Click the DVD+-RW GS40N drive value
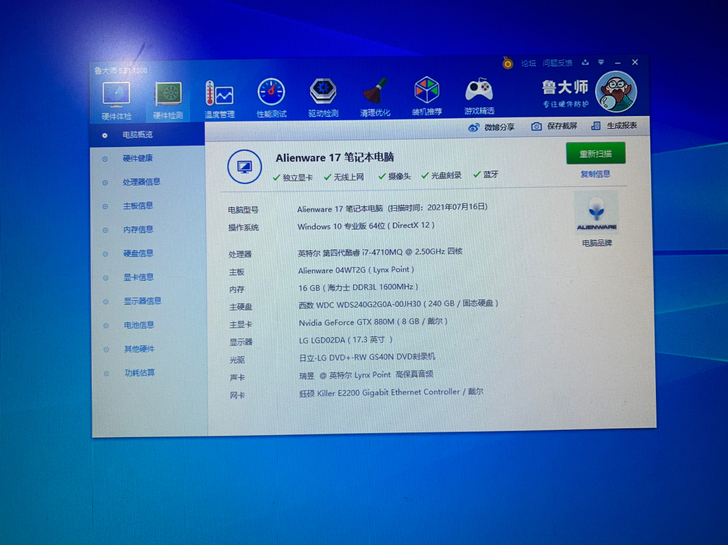728x545 pixels. 367,357
